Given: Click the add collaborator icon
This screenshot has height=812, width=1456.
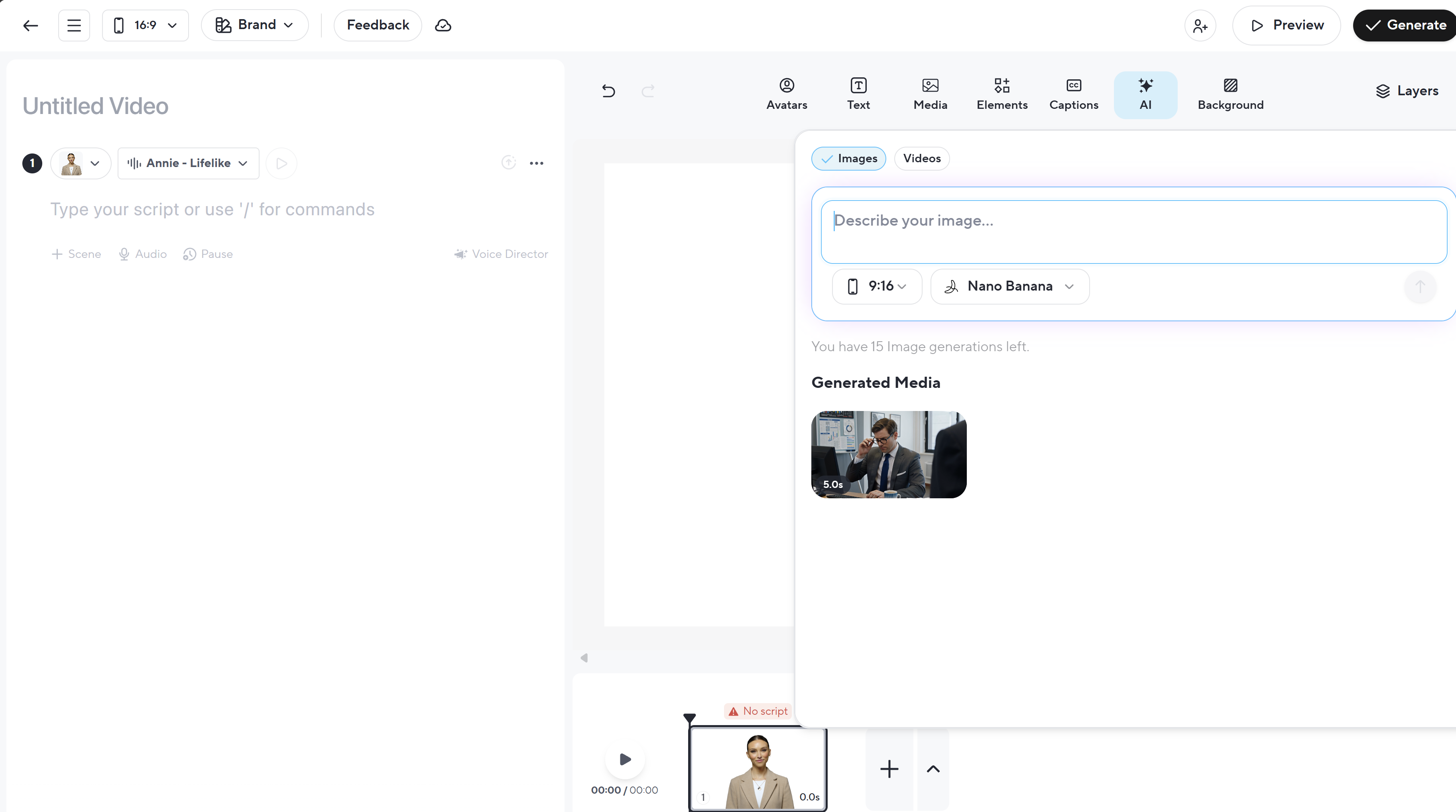Looking at the screenshot, I should coord(1199,26).
